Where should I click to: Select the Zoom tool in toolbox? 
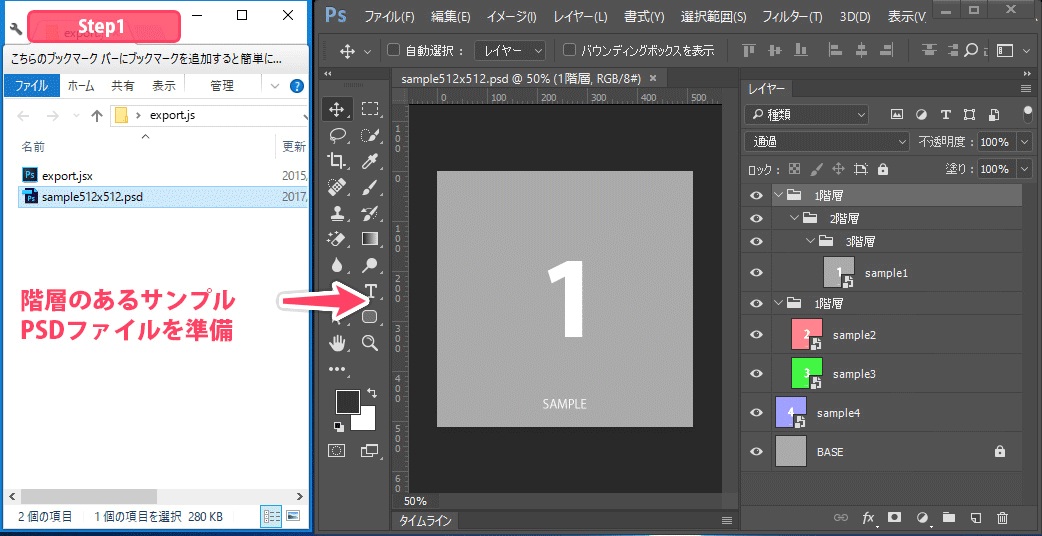pos(370,343)
